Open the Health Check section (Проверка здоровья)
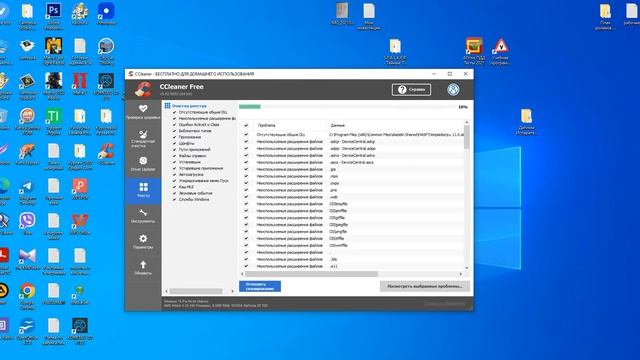The height and width of the screenshot is (360, 640). (143, 112)
